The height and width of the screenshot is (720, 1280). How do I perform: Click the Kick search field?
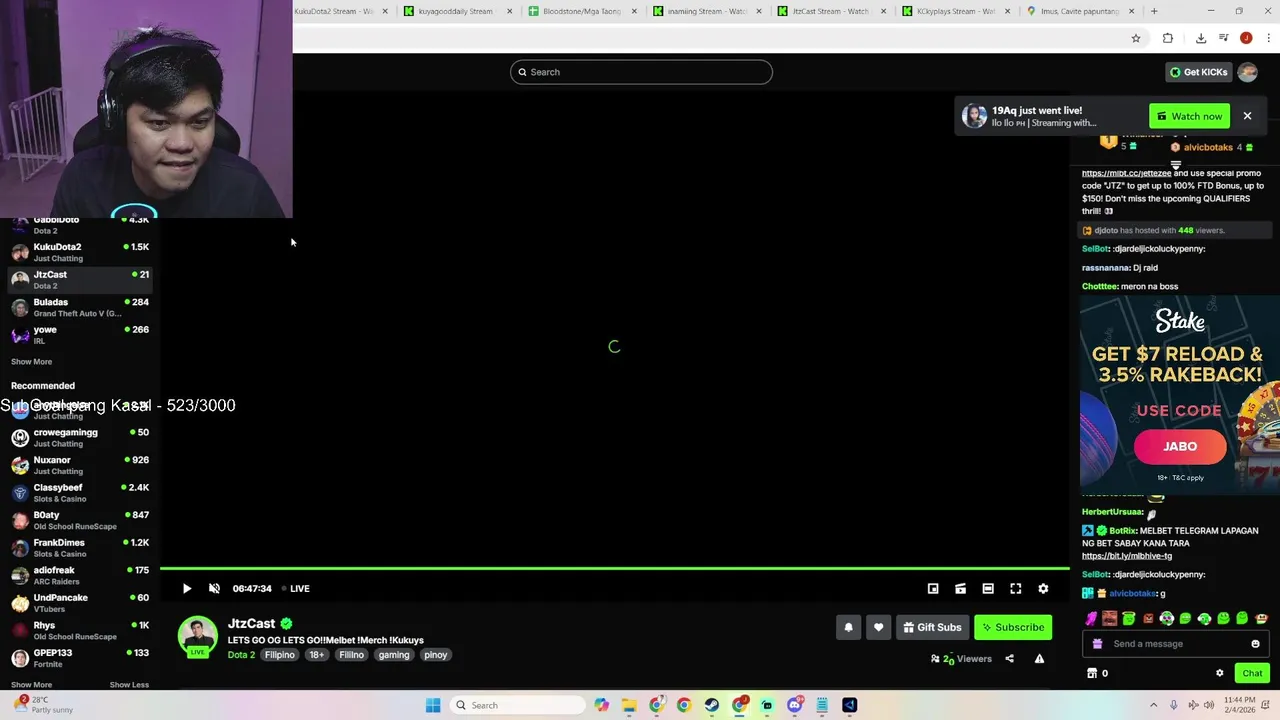point(641,72)
